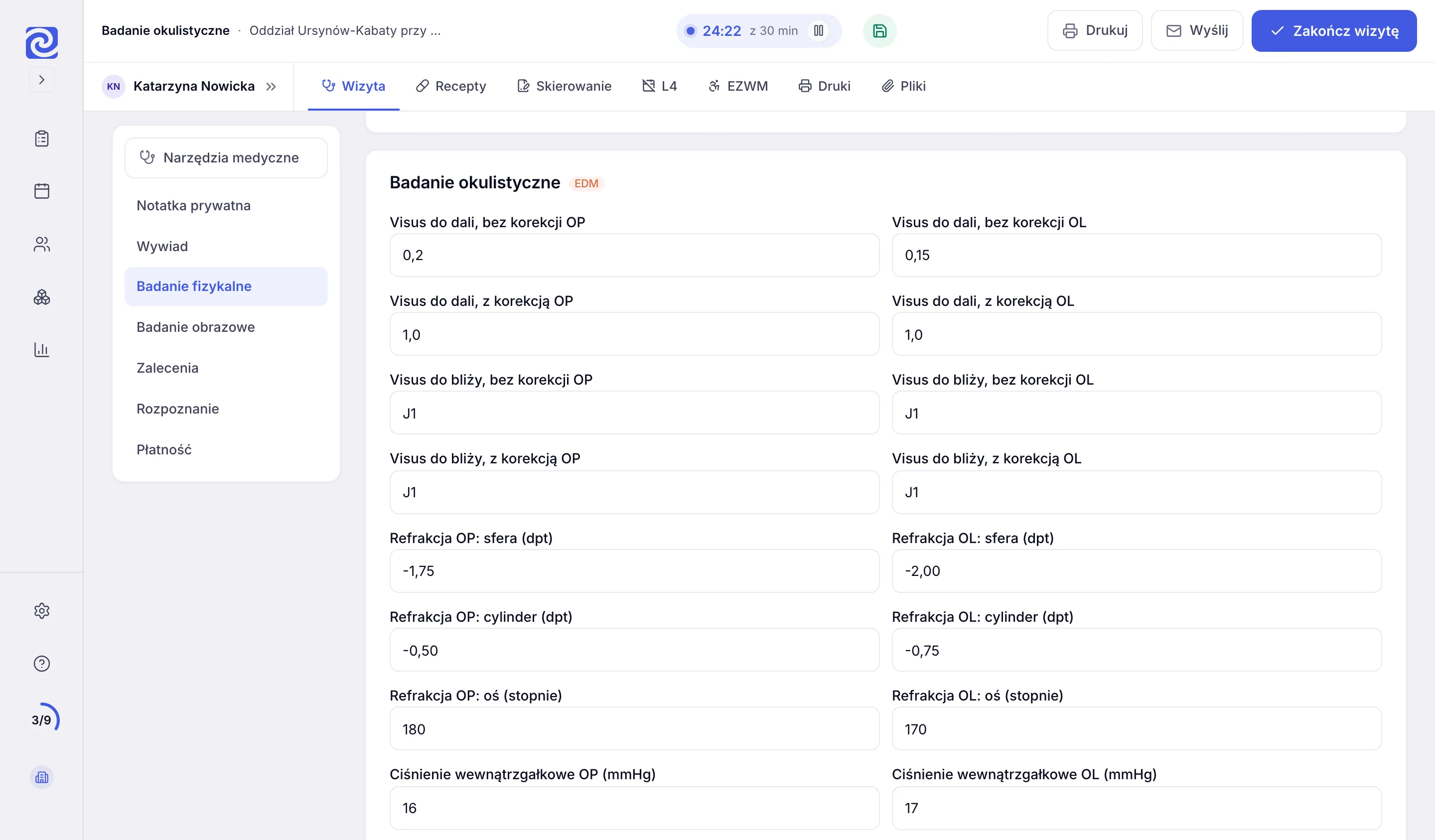Click Visus do dali z korekcją OL field
Viewport: 1435px width, 840px height.
tap(1137, 334)
